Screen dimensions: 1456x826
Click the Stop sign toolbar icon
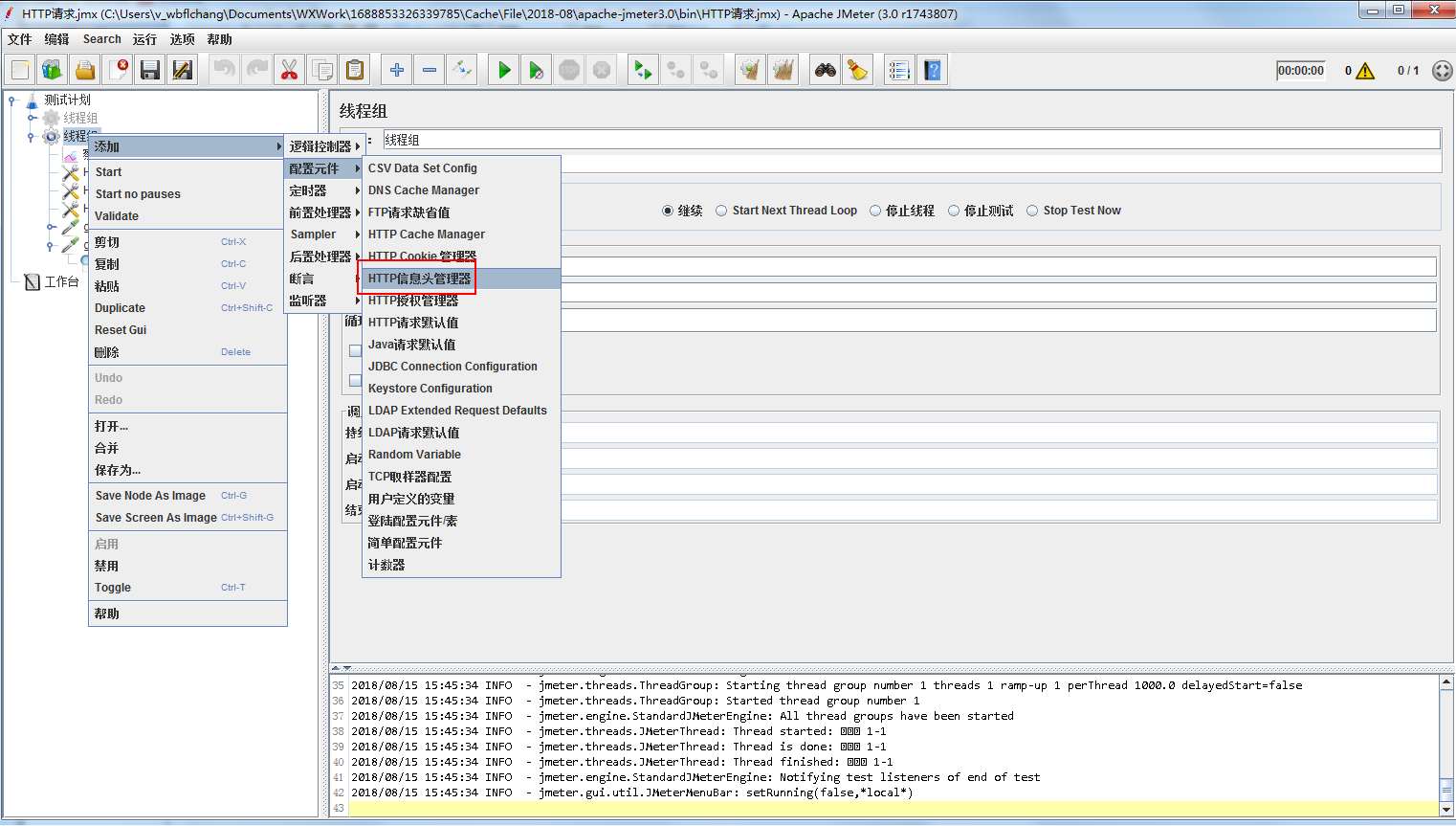point(569,70)
